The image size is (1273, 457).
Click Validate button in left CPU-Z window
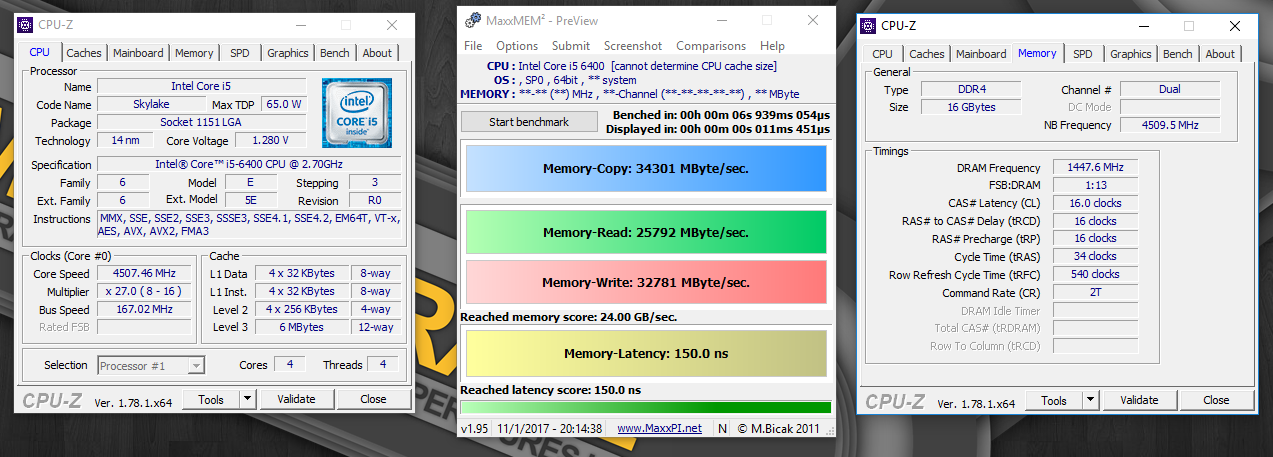click(x=296, y=399)
